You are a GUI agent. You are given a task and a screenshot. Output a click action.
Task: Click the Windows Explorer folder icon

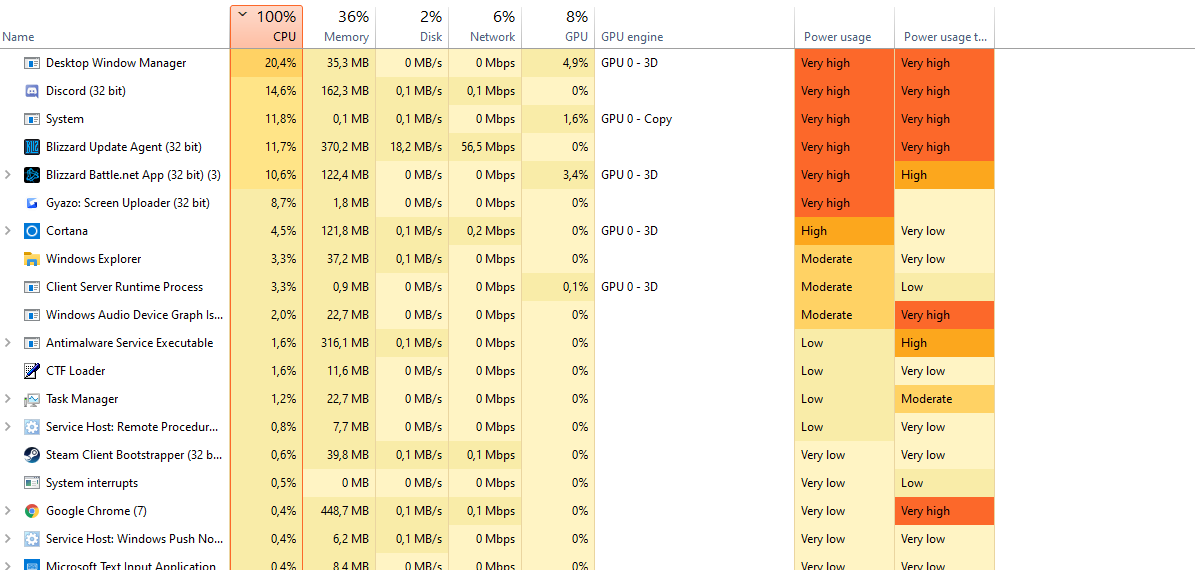(x=32, y=259)
